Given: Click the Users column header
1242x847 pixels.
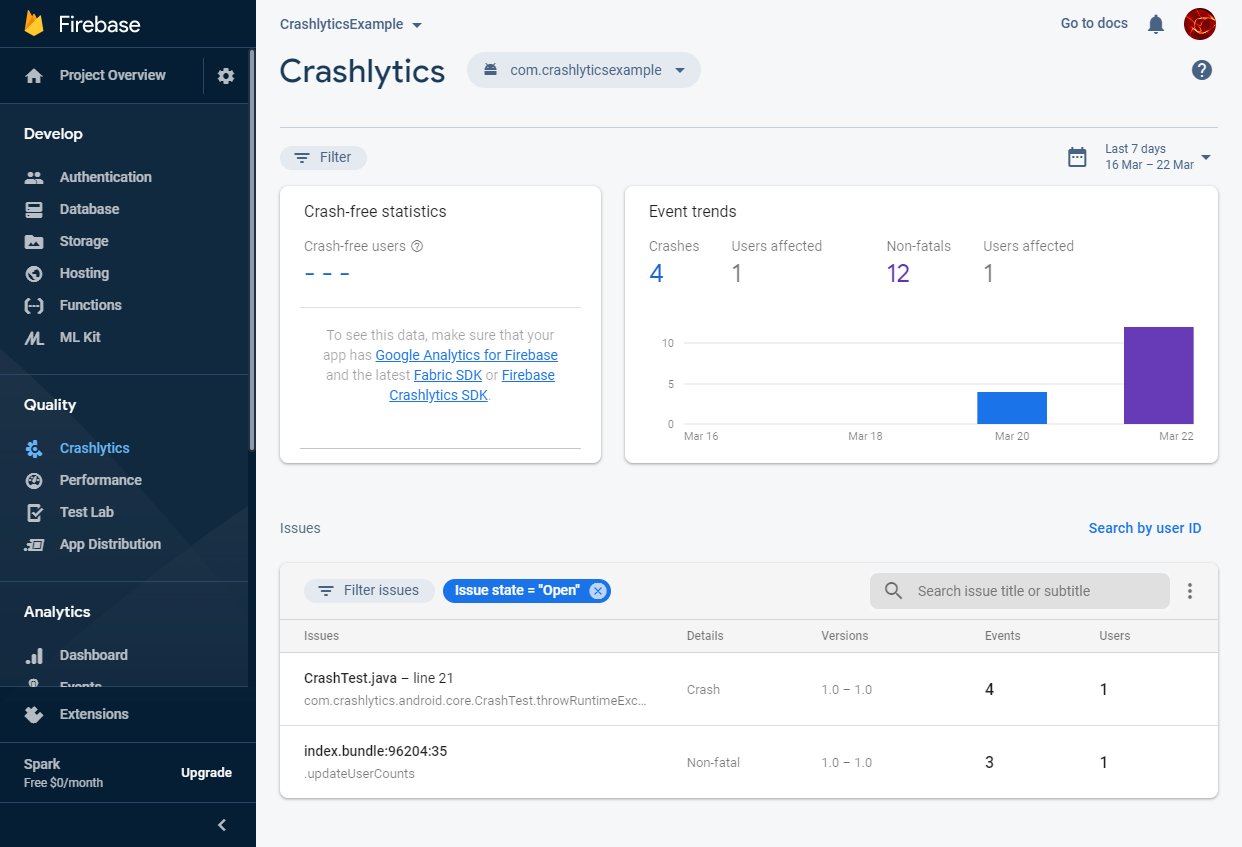Looking at the screenshot, I should 1115,637.
